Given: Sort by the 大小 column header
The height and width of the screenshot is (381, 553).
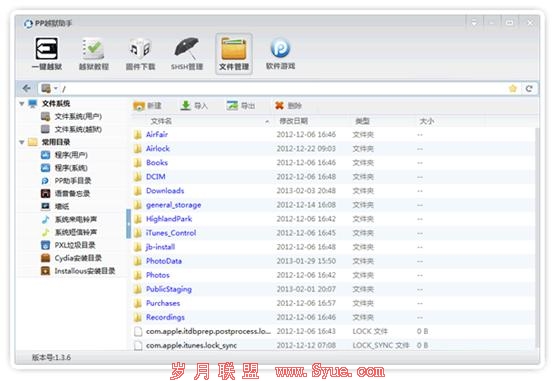Looking at the screenshot, I should 427,121.
